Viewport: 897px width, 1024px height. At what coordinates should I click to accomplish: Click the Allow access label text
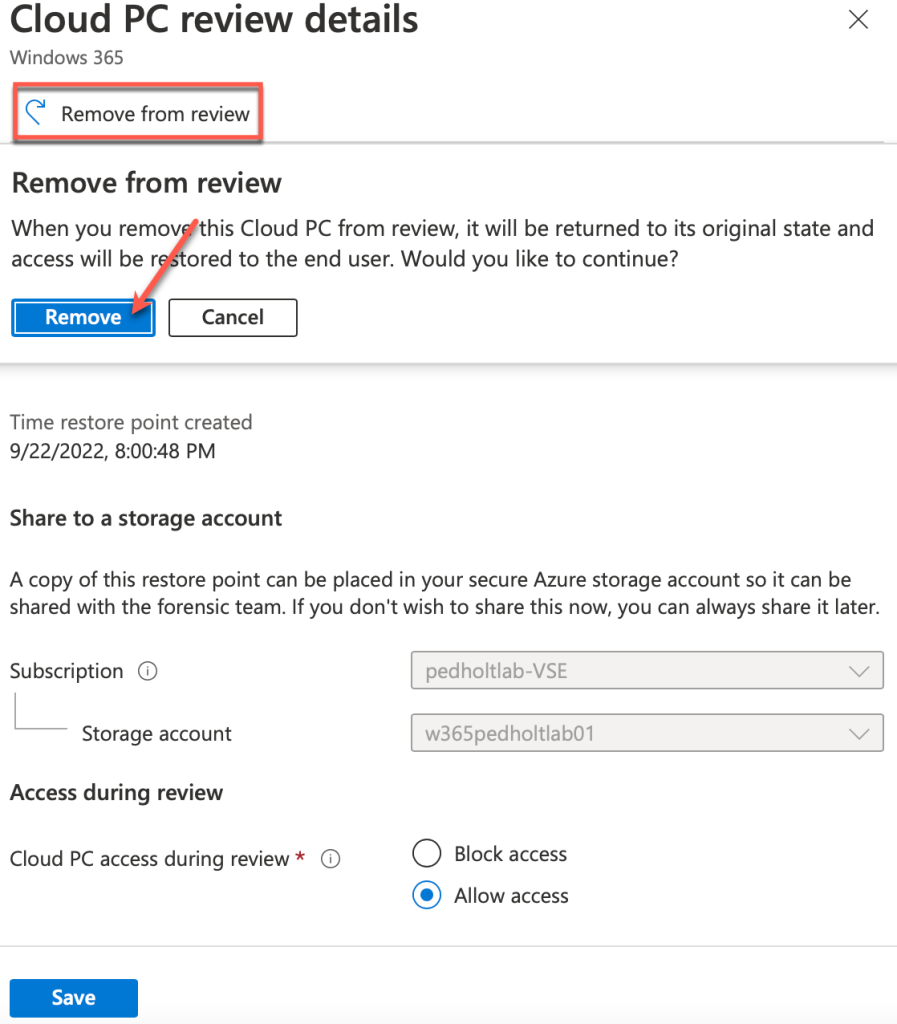pos(511,895)
